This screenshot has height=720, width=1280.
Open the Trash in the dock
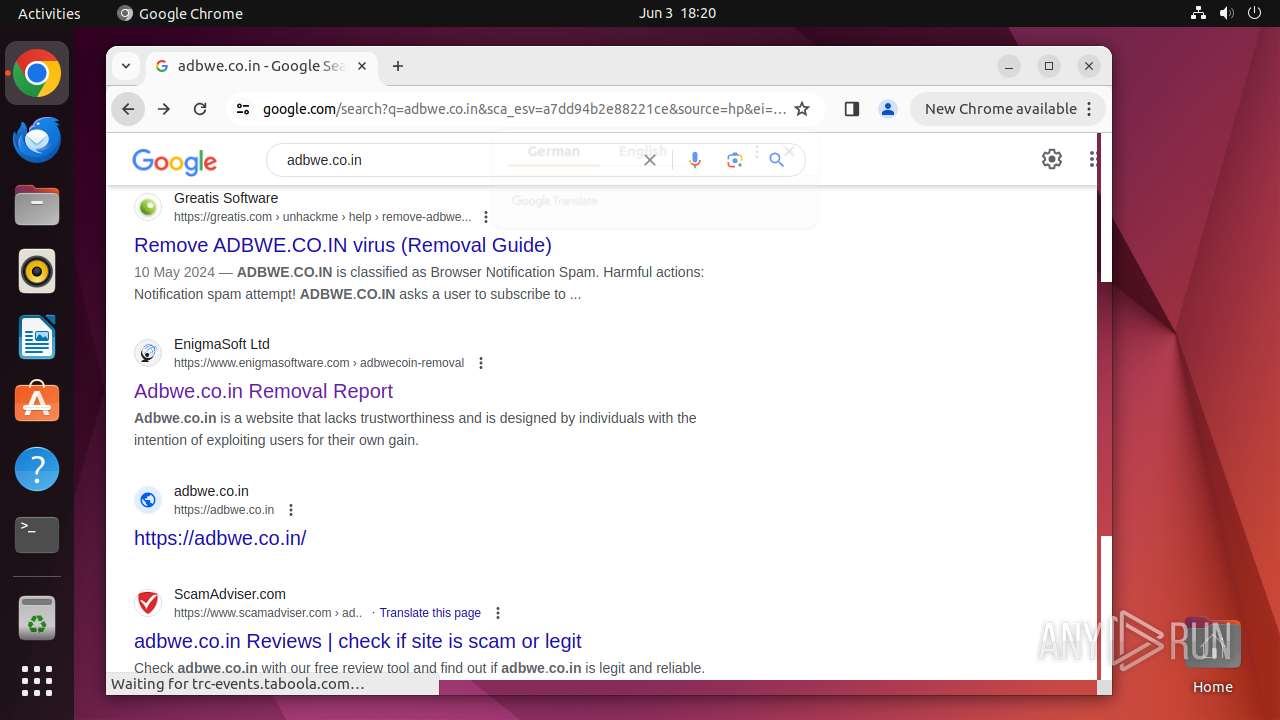37,618
